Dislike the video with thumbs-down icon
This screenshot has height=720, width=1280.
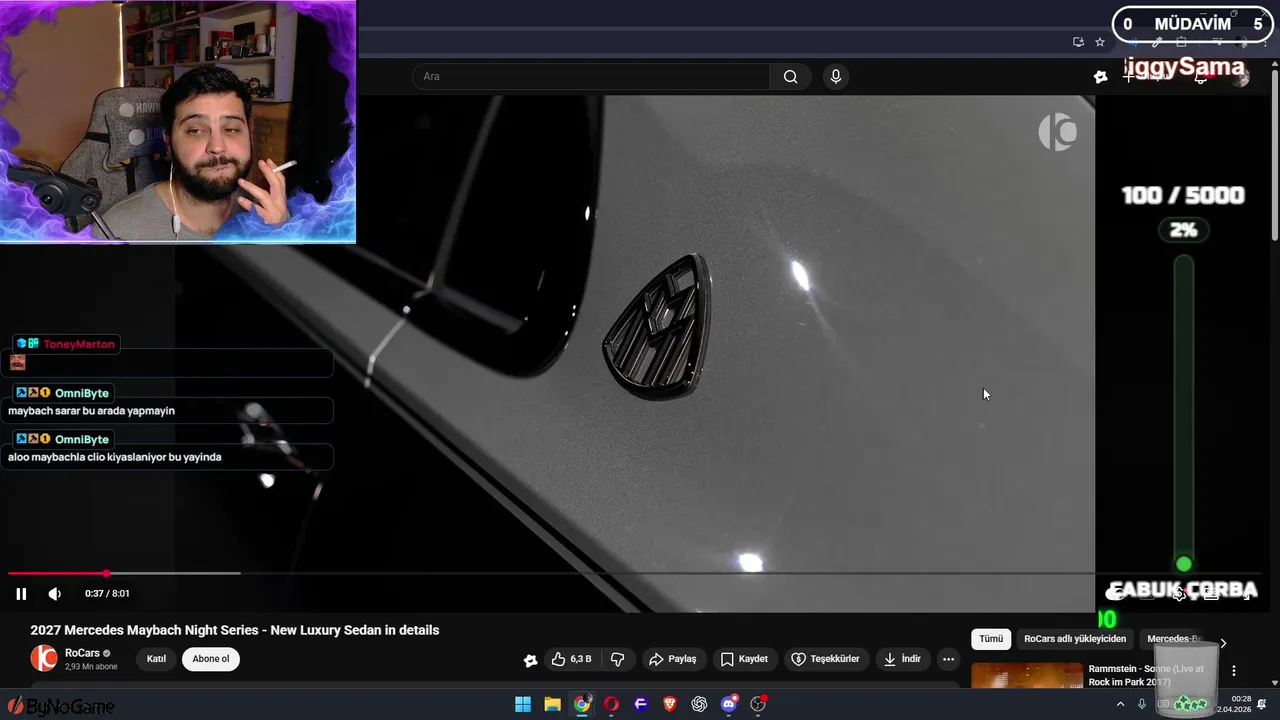pyautogui.click(x=617, y=659)
